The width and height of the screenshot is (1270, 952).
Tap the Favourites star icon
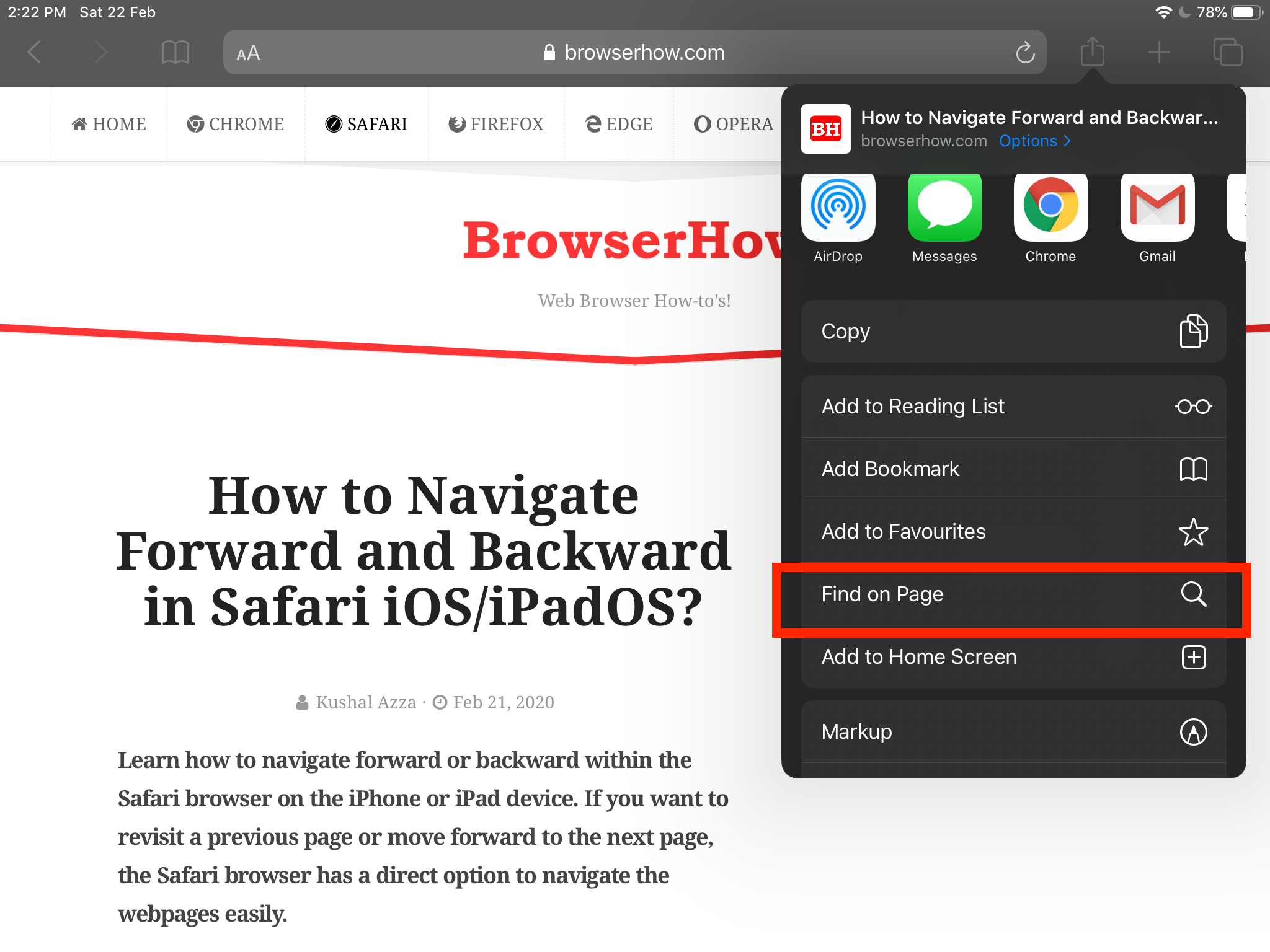click(1194, 532)
